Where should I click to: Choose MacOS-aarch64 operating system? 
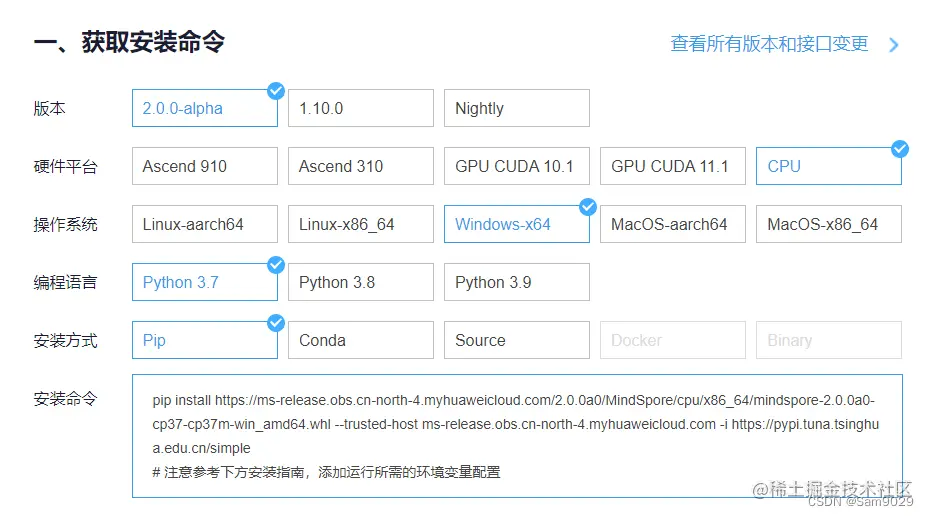click(x=672, y=224)
